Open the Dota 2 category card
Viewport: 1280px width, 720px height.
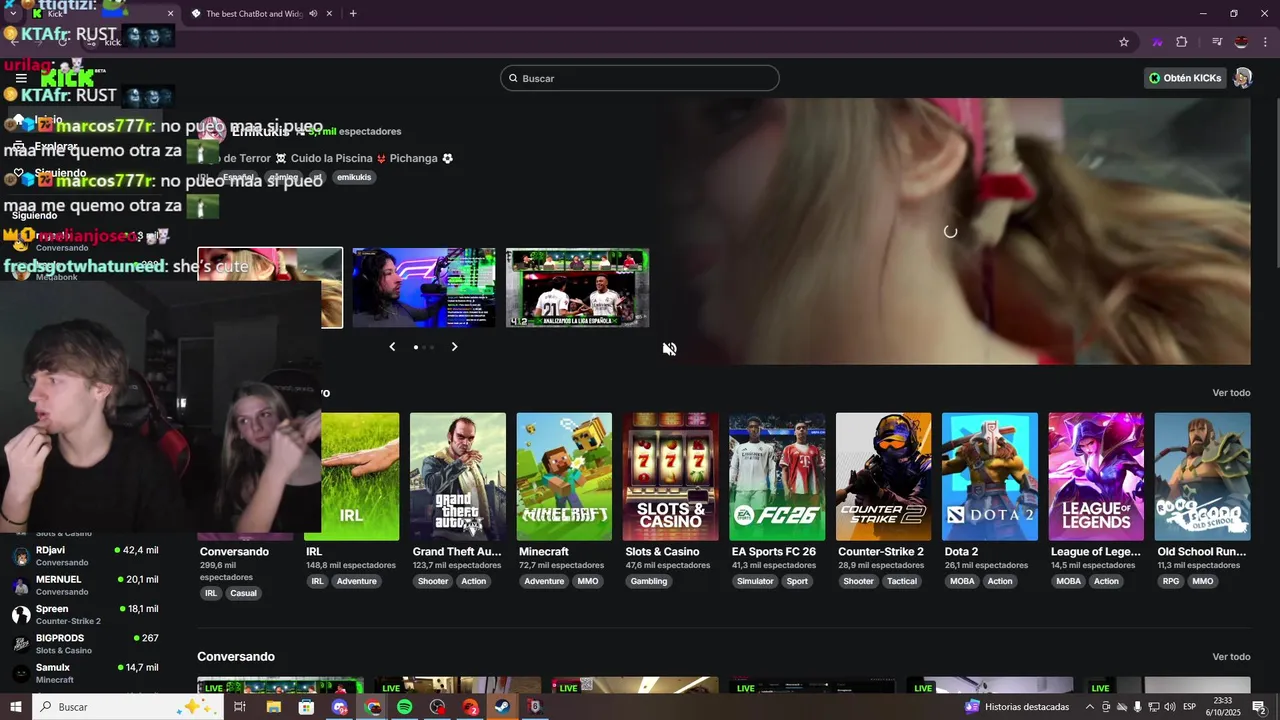pos(990,477)
